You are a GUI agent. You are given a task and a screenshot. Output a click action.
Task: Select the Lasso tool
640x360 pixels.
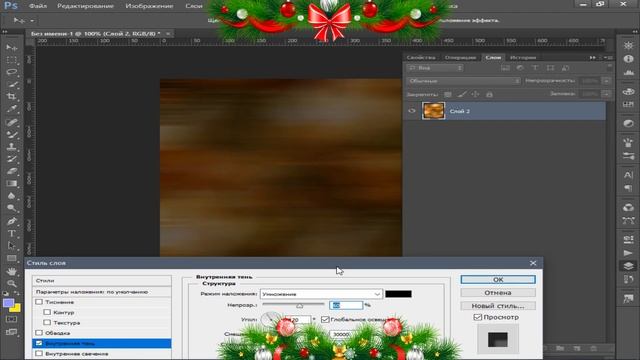point(11,72)
